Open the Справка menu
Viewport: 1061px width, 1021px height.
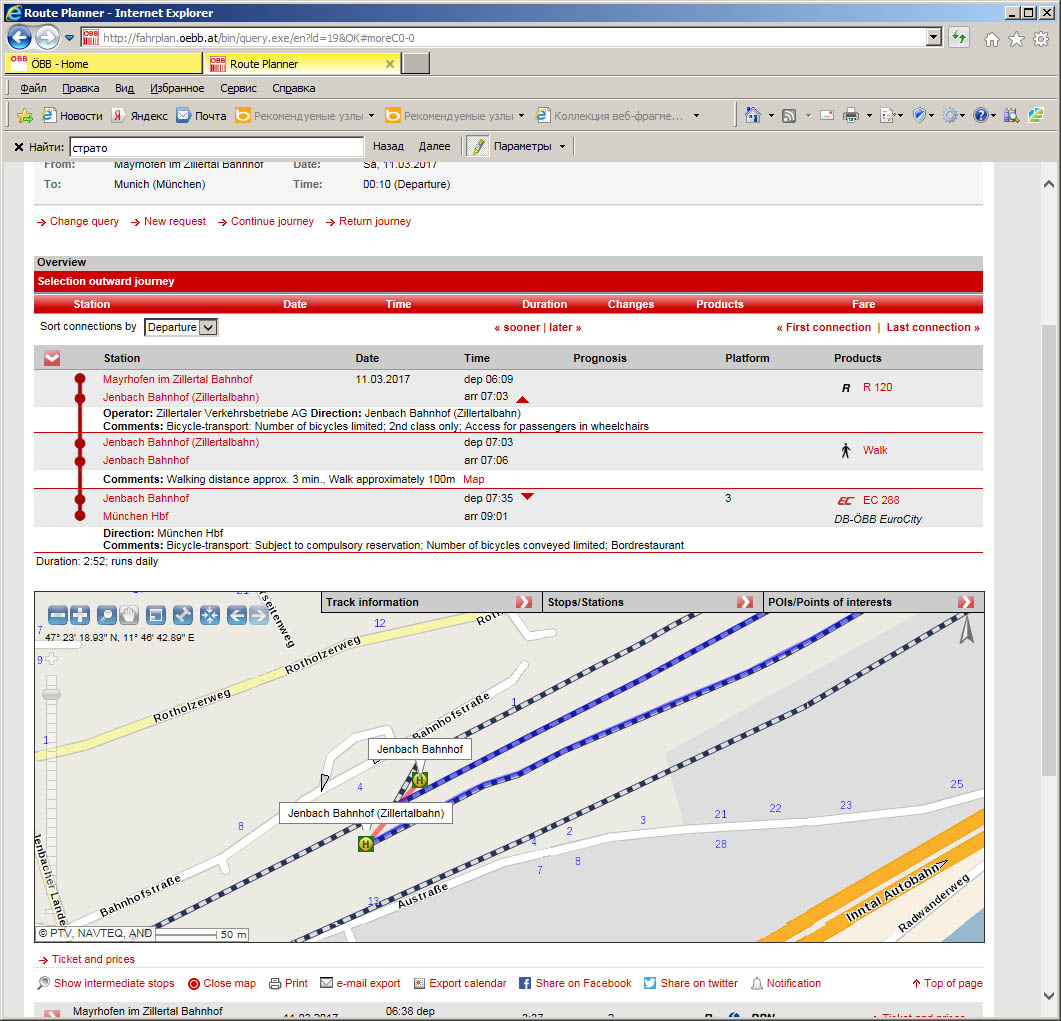pyautogui.click(x=294, y=88)
